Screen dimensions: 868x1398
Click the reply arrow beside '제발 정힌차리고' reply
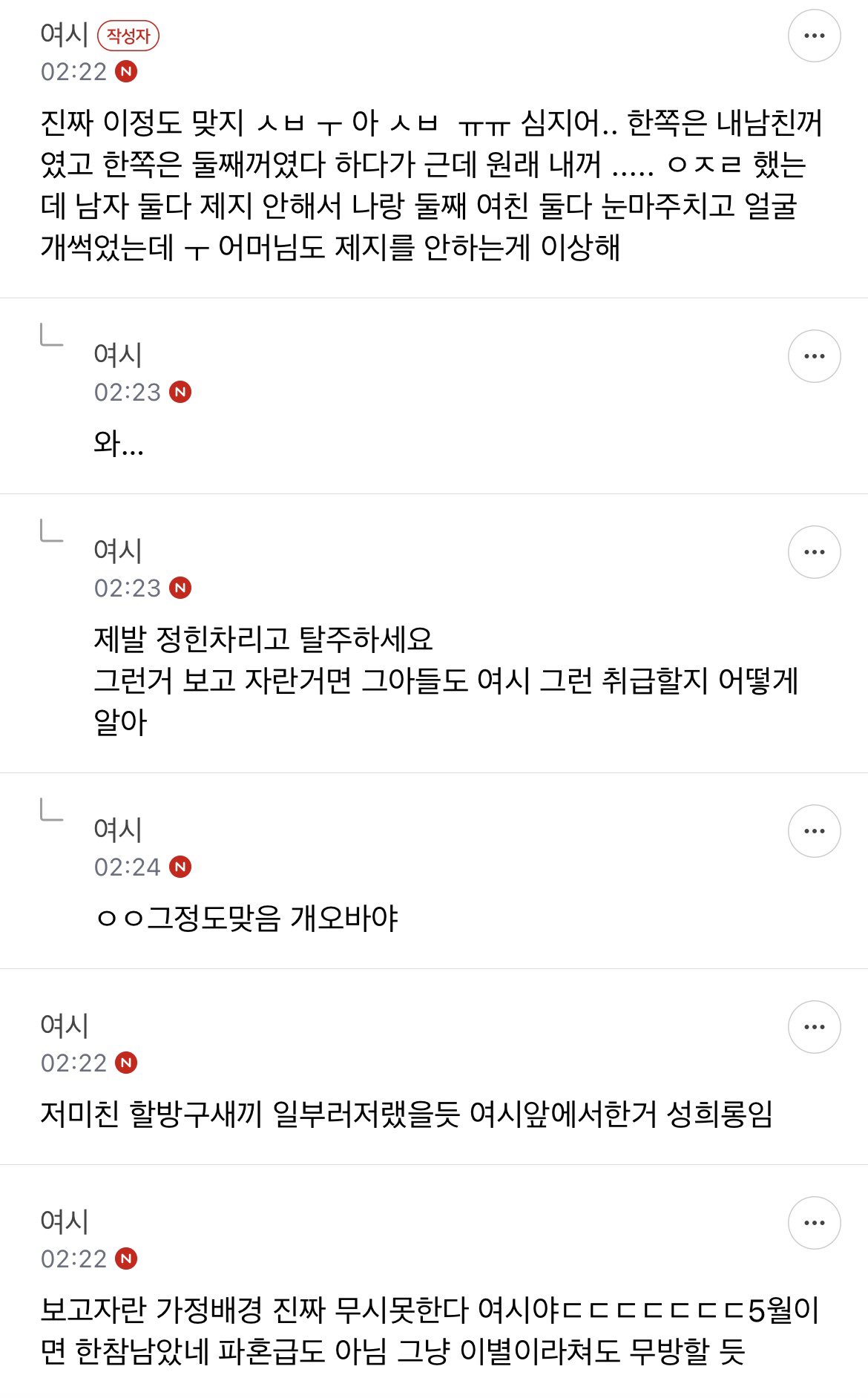tap(51, 530)
